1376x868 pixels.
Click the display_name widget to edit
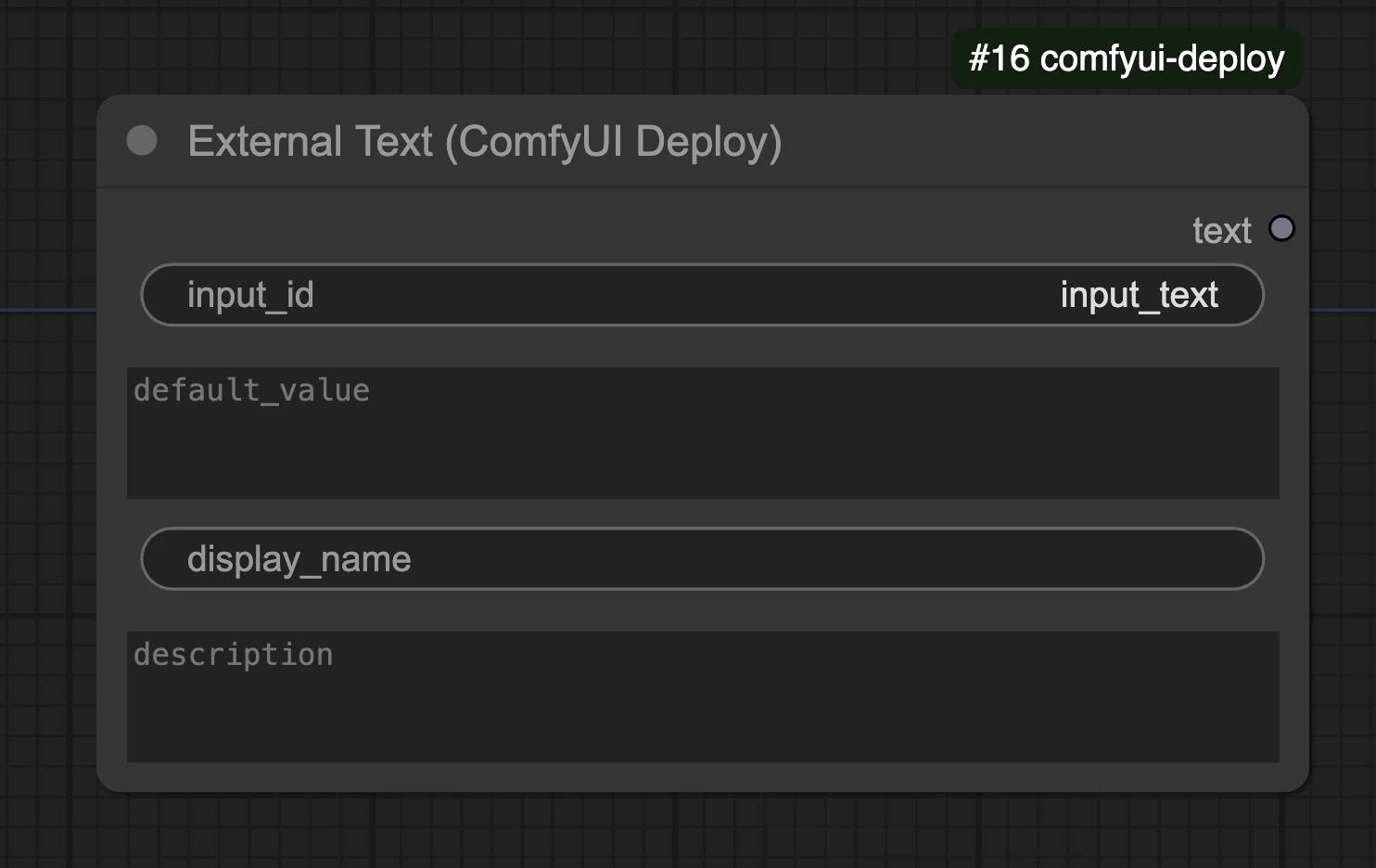pyautogui.click(x=702, y=558)
